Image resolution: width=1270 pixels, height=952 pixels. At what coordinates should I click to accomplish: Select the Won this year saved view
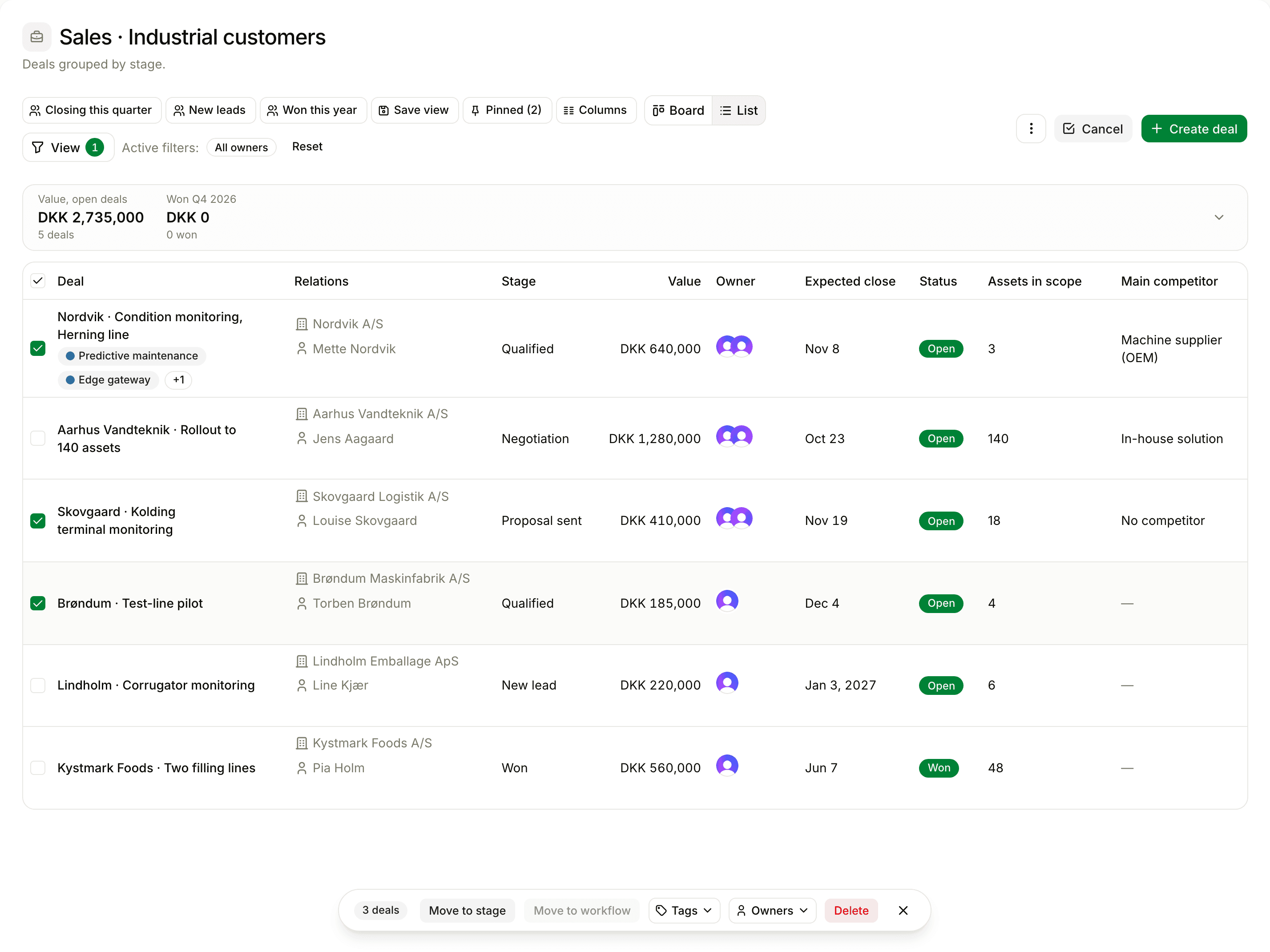[314, 110]
